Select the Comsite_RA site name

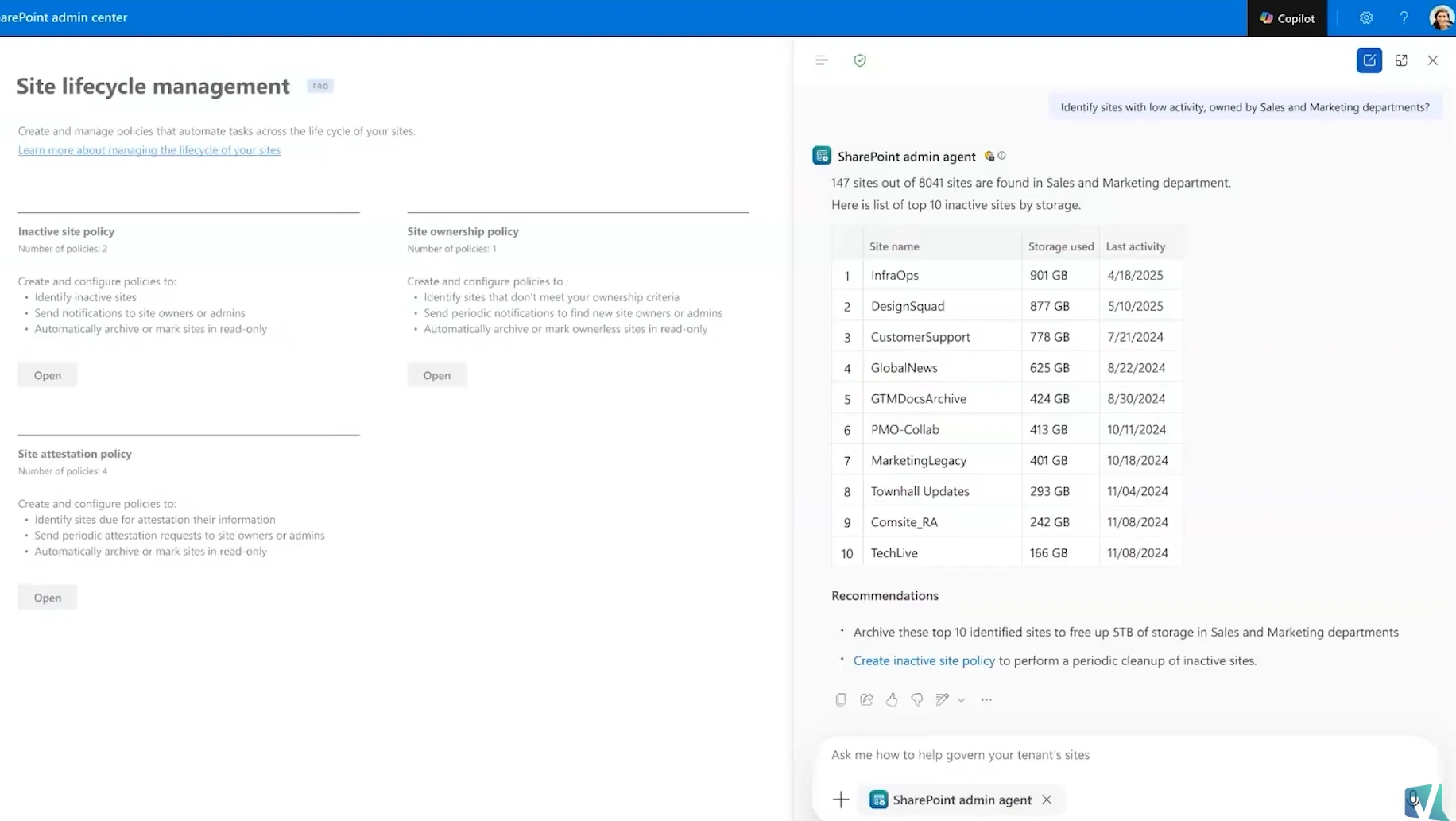pos(904,522)
